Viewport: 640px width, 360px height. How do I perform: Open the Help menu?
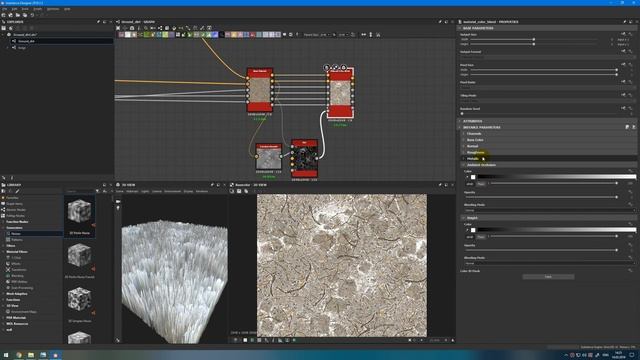[67, 9]
